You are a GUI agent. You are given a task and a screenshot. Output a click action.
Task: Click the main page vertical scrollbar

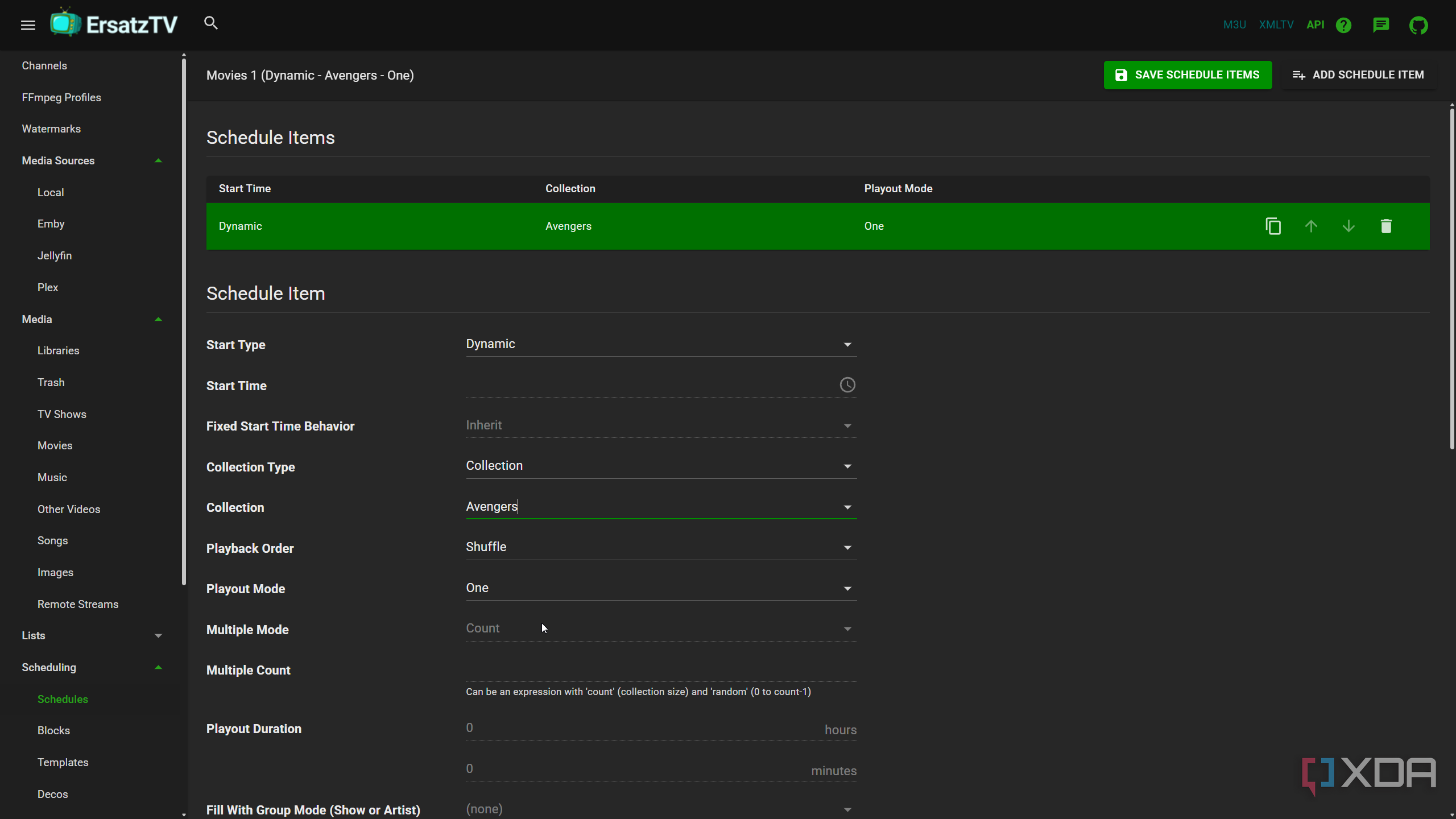(x=1451, y=279)
